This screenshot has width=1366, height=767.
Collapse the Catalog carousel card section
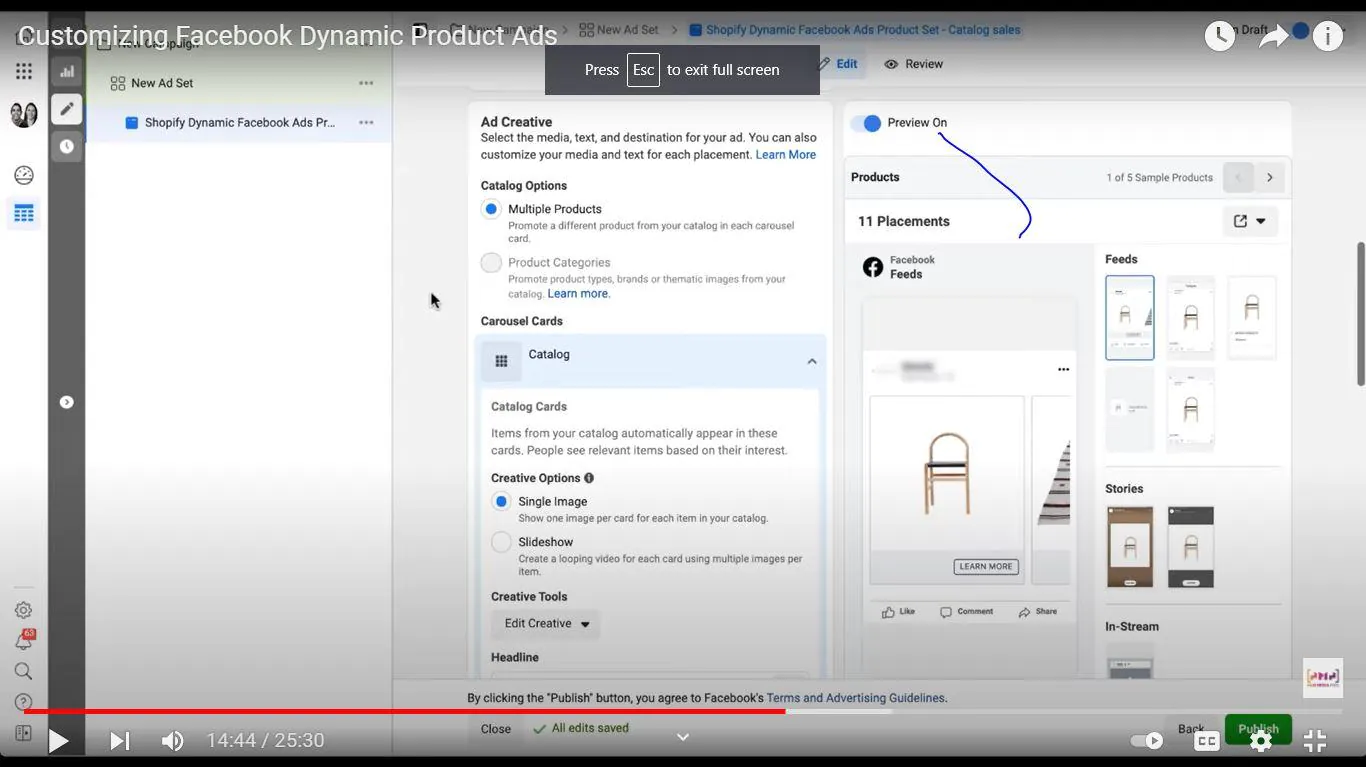(812, 361)
